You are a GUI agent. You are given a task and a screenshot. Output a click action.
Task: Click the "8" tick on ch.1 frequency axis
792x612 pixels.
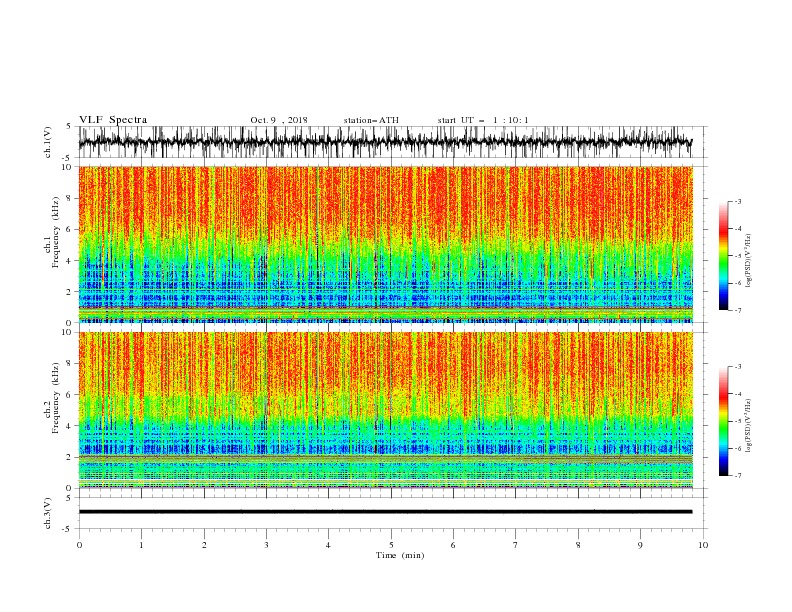pos(69,198)
